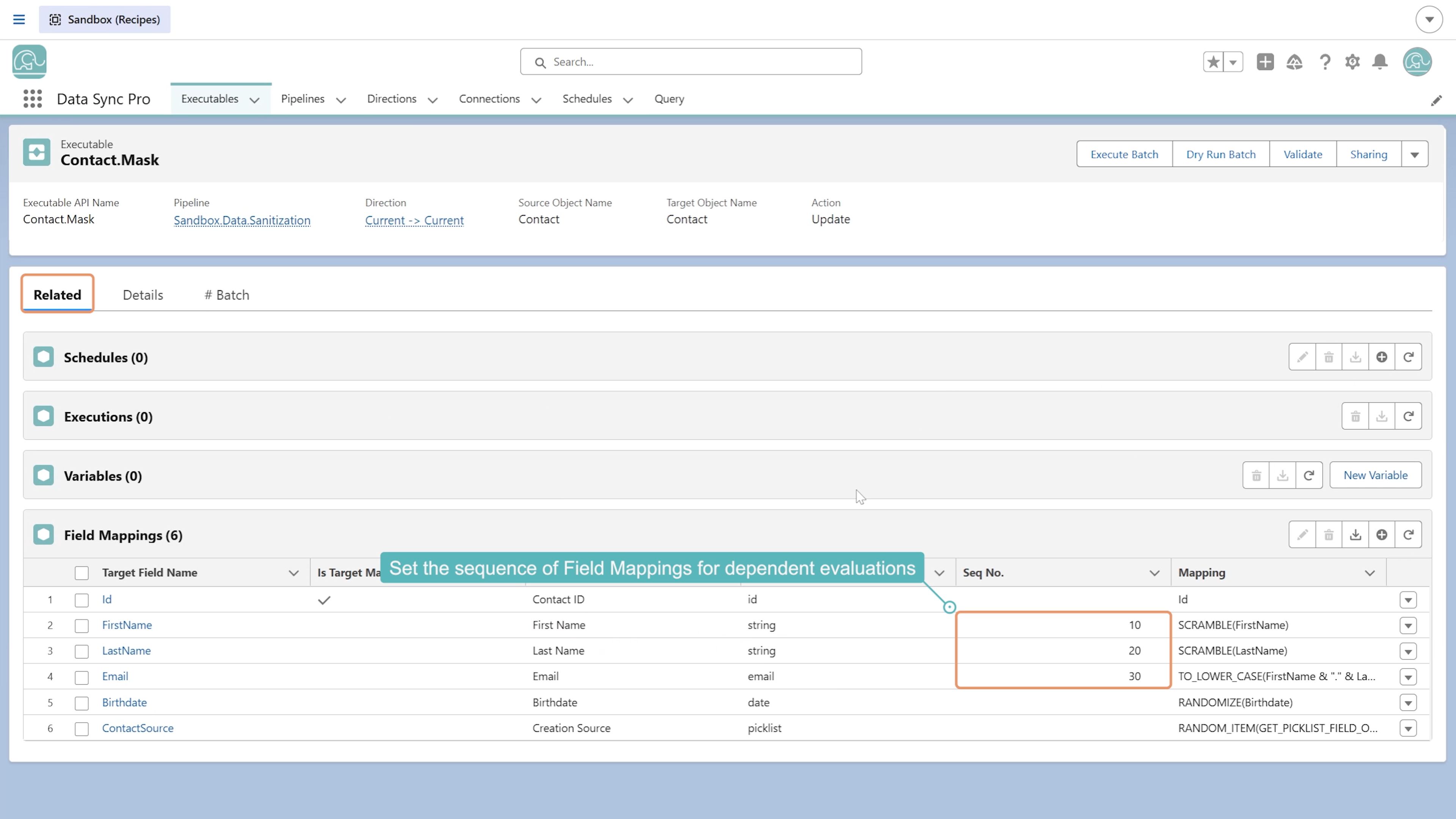Click the Schedules edit pencil icon
Viewport: 1456px width, 819px height.
(1302, 357)
